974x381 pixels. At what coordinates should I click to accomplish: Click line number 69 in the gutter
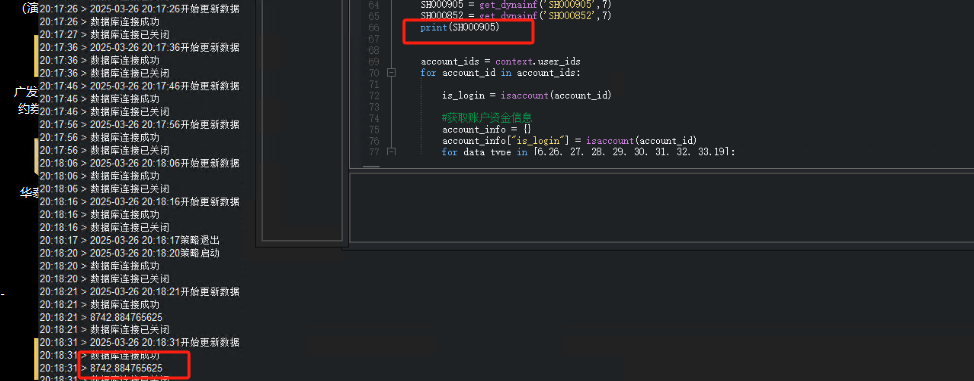[x=373, y=62]
